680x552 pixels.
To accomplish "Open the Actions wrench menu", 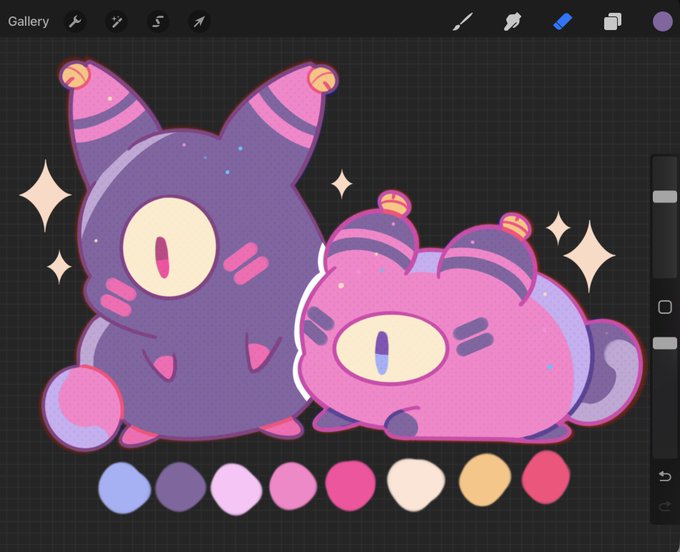I will click(75, 21).
